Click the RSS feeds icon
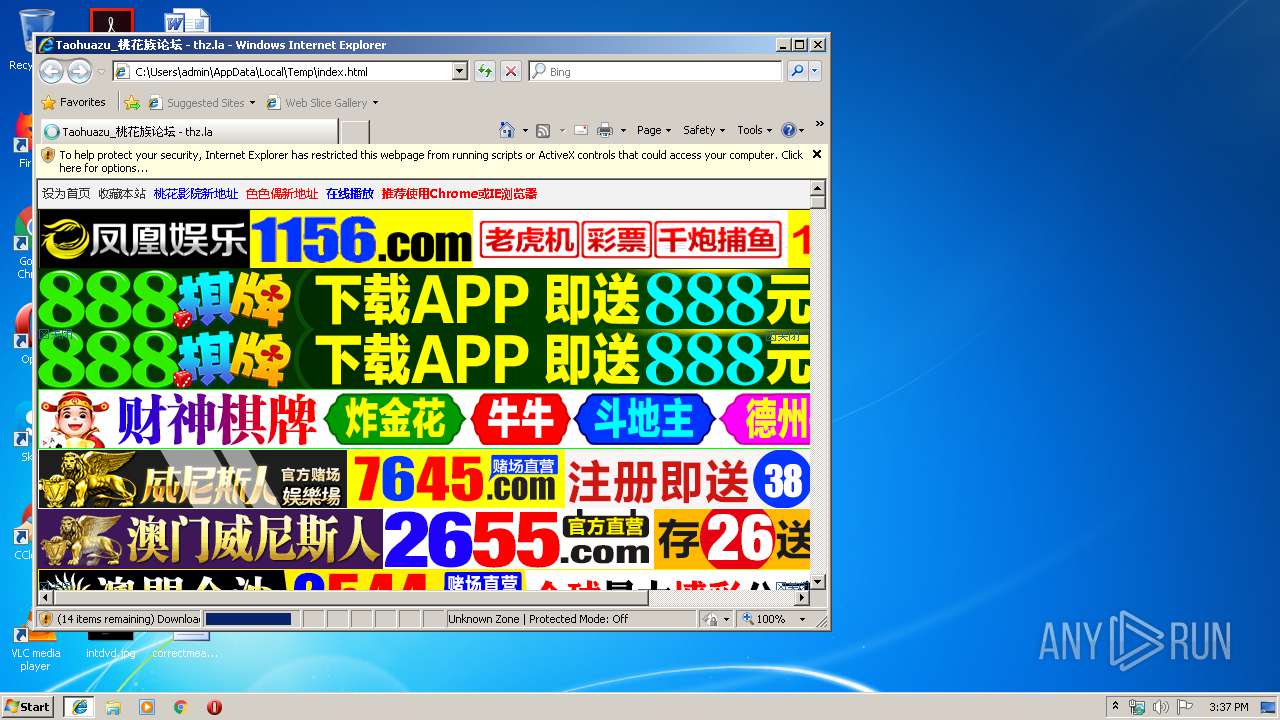Image resolution: width=1280 pixels, height=720 pixels. 543,130
